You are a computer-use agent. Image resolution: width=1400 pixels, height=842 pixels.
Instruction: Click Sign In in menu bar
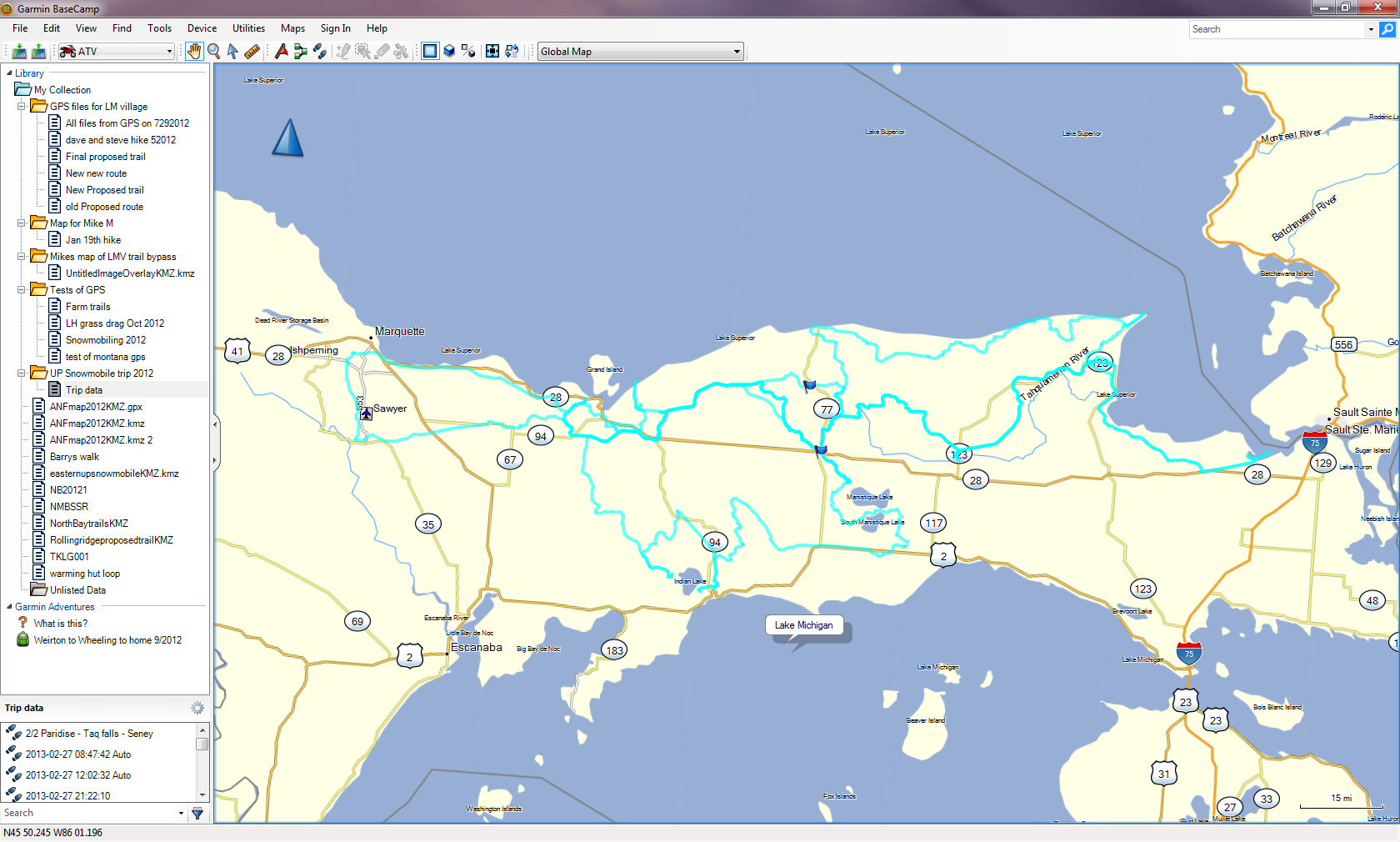tap(335, 28)
